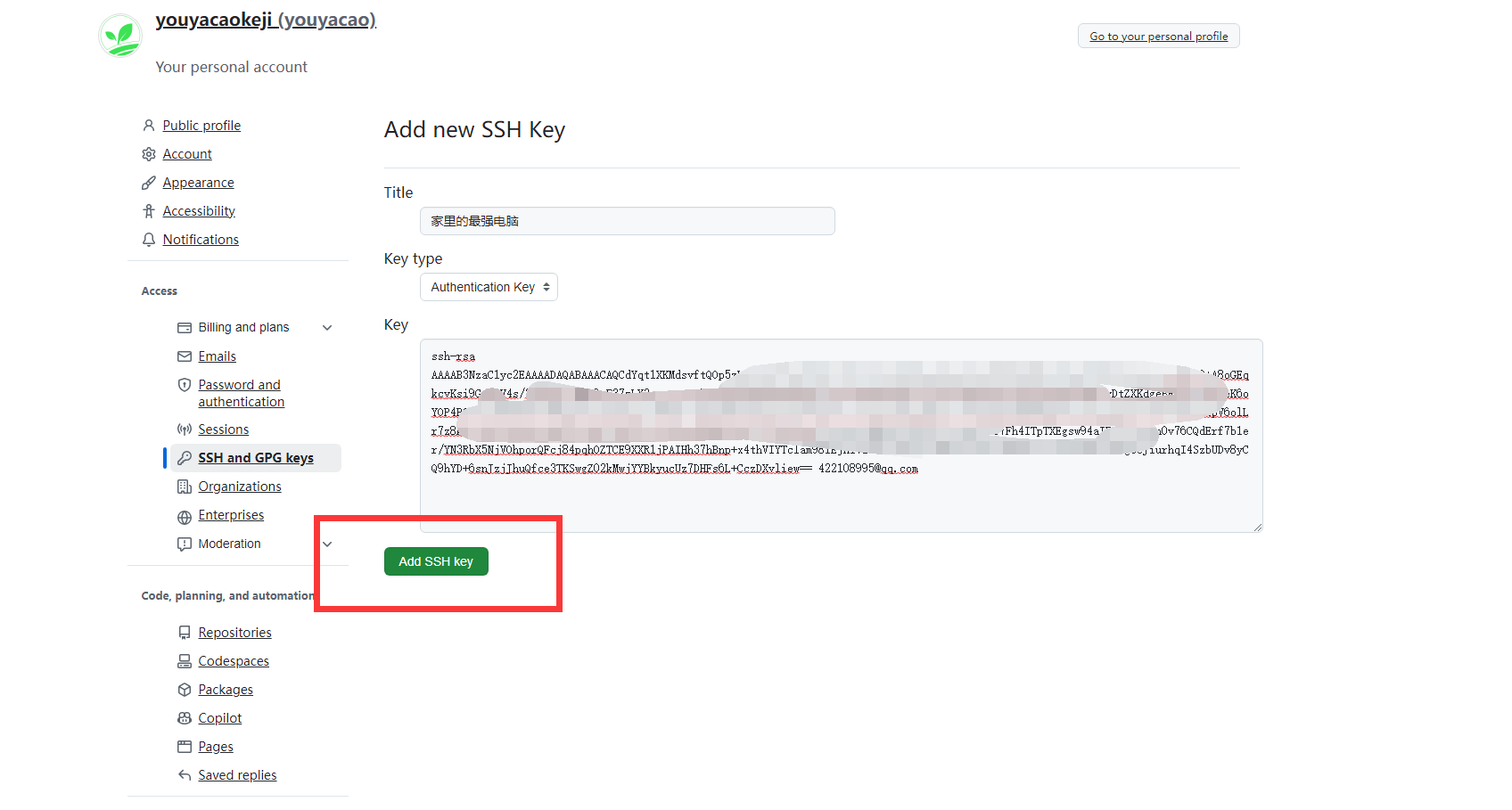Select the Public profile person icon

148,125
